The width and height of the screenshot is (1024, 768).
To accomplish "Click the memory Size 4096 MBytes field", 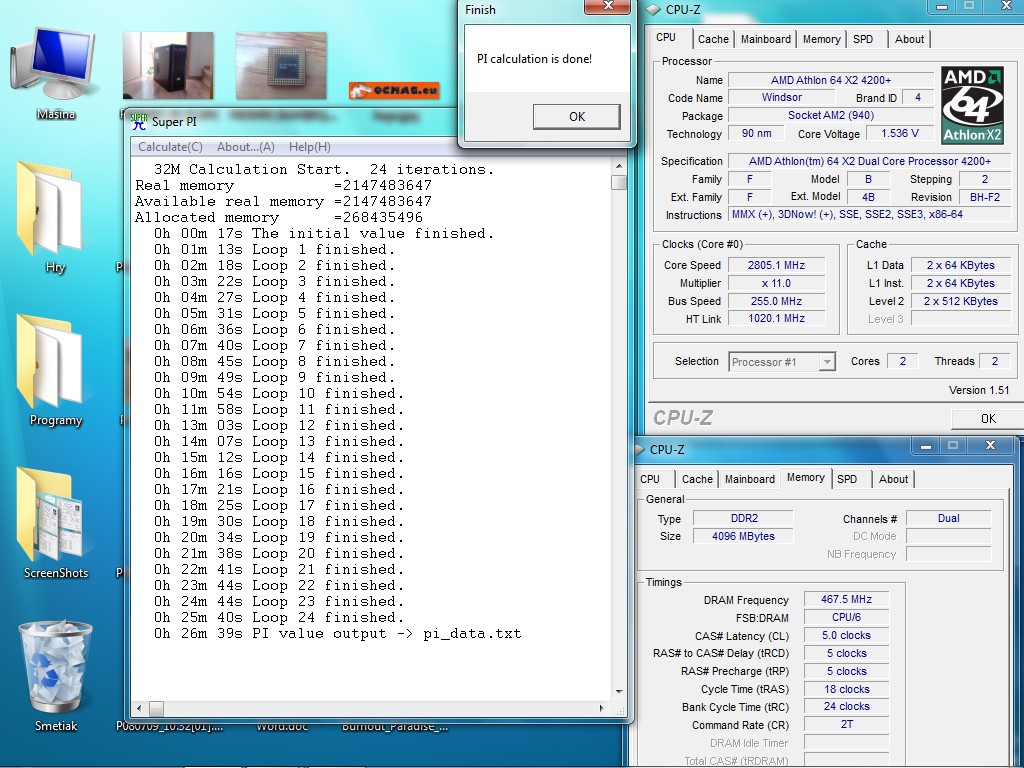I will (743, 536).
